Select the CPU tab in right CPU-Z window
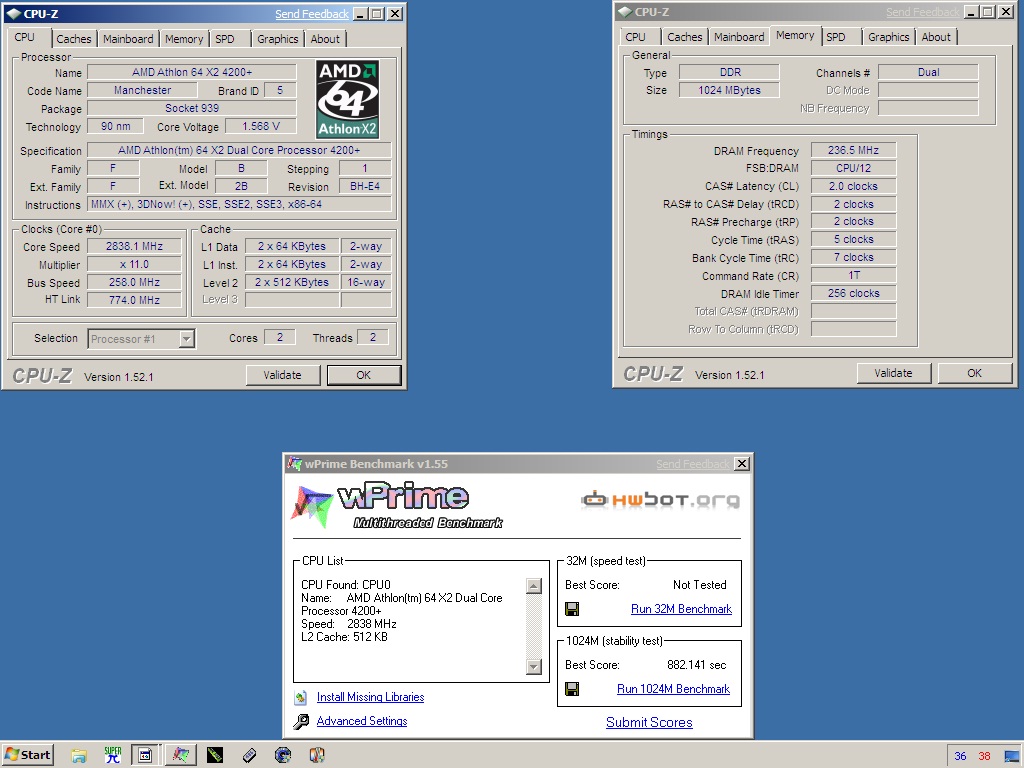The width and height of the screenshot is (1024, 768). coord(635,37)
